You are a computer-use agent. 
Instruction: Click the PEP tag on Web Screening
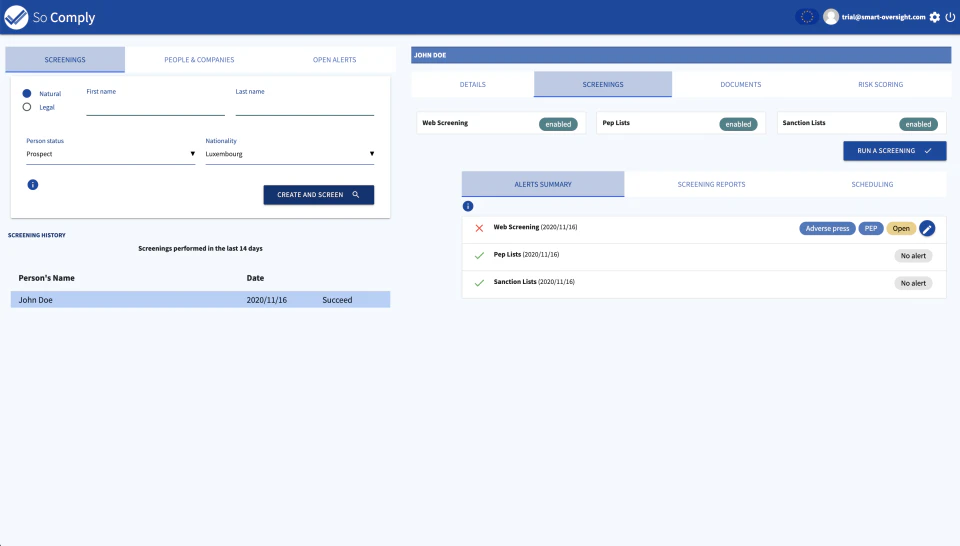(871, 228)
